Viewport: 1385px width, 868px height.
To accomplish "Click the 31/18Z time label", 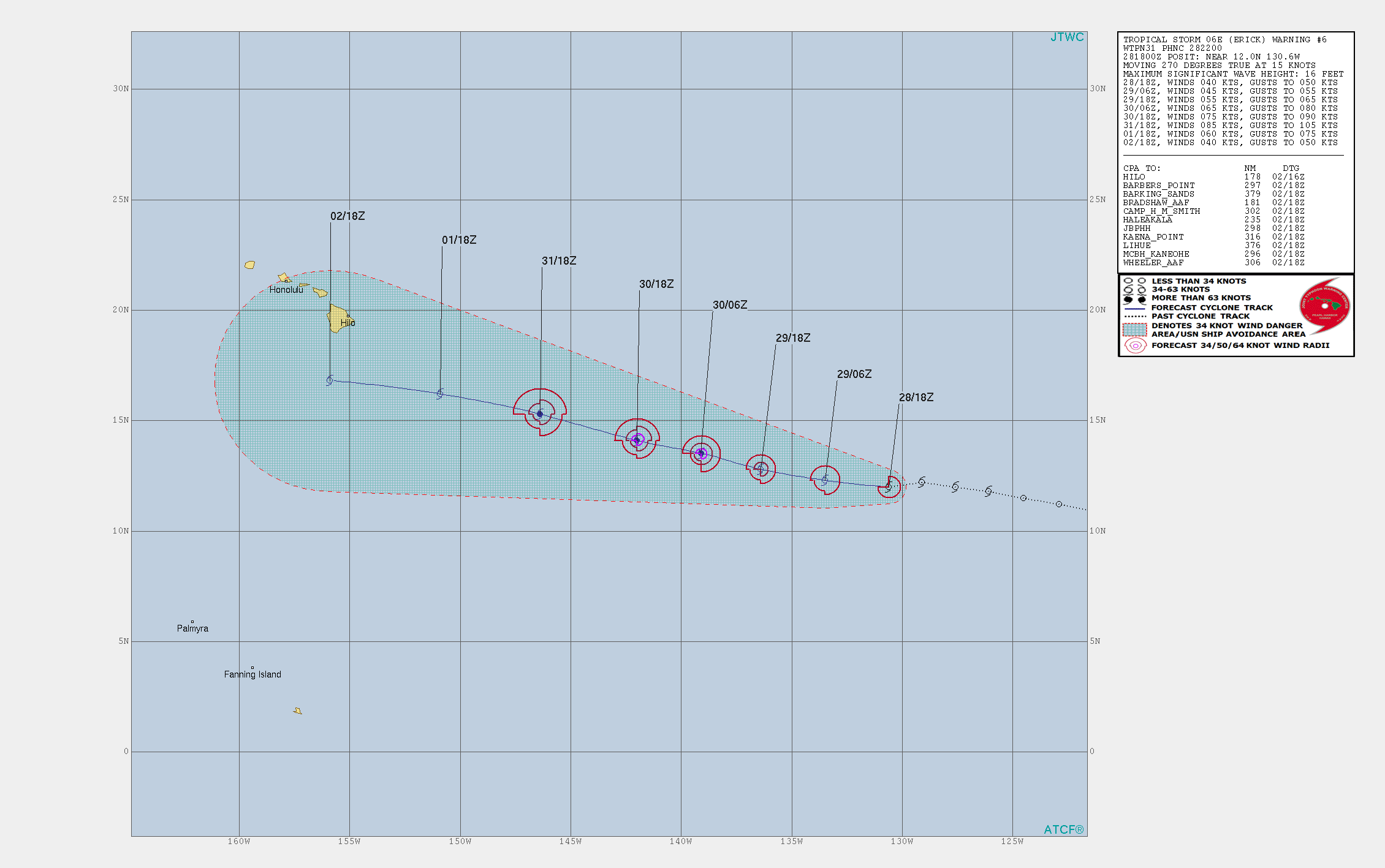I will pyautogui.click(x=559, y=261).
